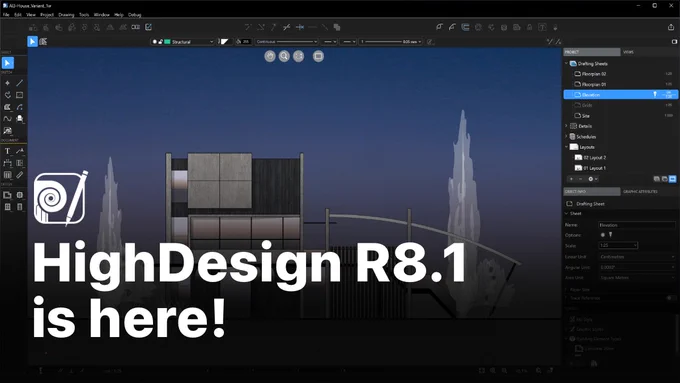Expand the Schedules tree node
Viewport: 680px width, 383px height.
click(x=566, y=136)
